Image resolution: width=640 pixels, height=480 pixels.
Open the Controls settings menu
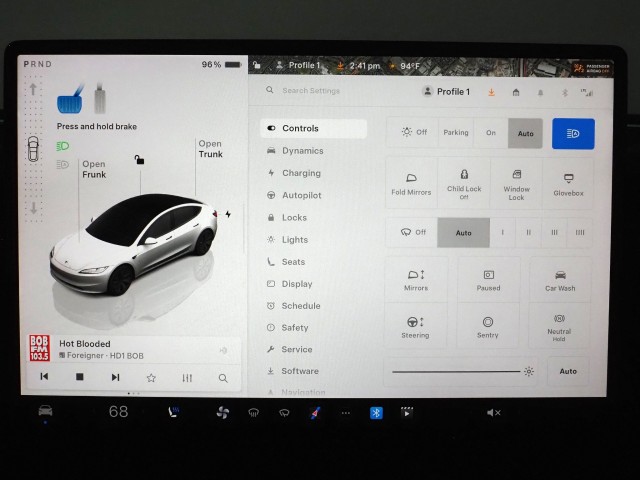coord(313,129)
